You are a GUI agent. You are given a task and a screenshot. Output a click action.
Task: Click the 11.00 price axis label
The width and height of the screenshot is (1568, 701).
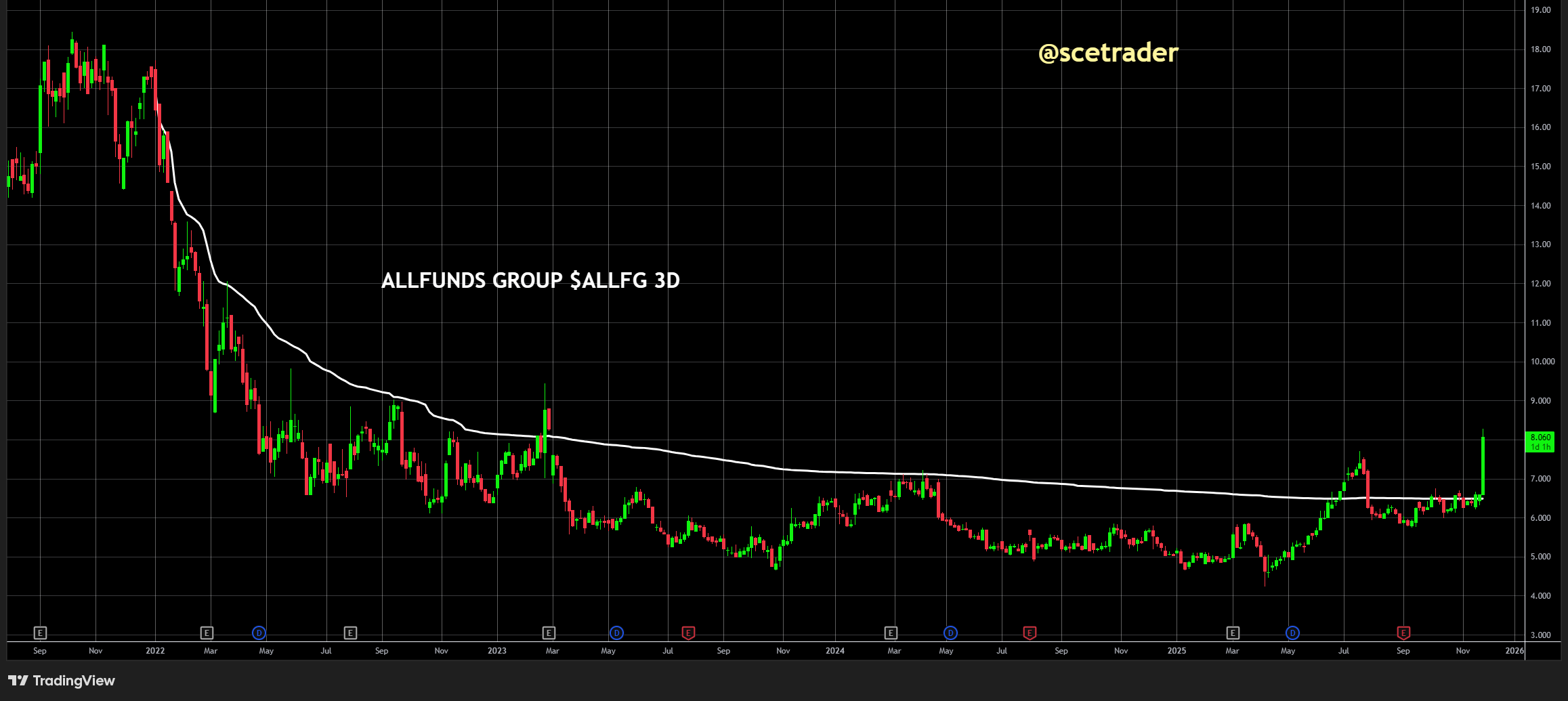click(x=1541, y=323)
